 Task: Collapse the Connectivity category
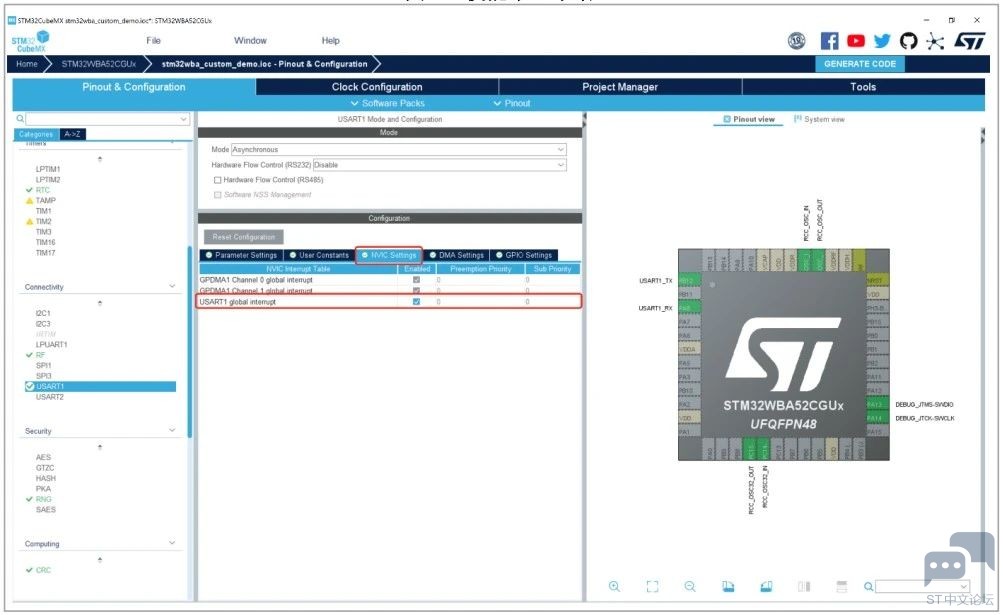(x=171, y=286)
